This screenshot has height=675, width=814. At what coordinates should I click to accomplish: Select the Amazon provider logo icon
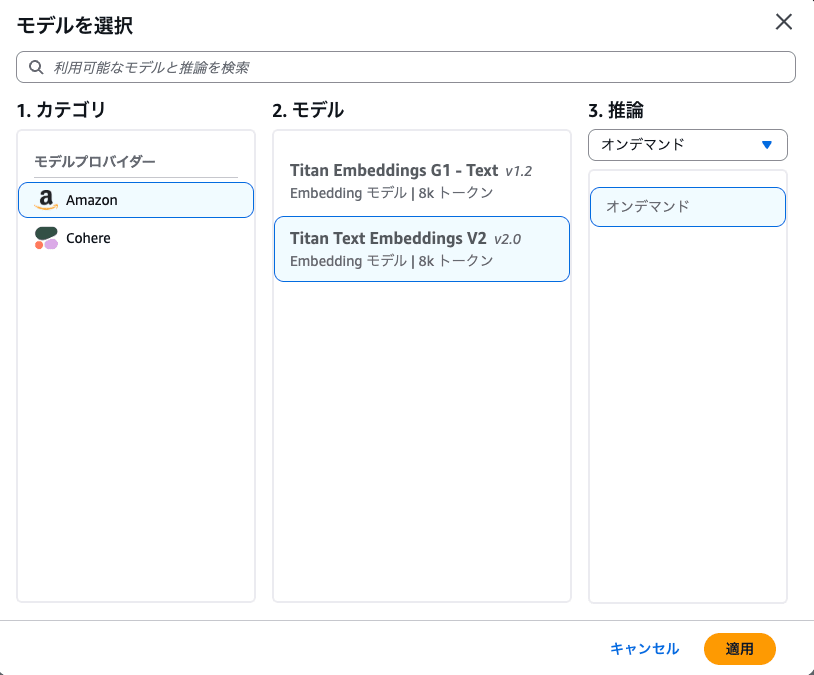coord(46,200)
